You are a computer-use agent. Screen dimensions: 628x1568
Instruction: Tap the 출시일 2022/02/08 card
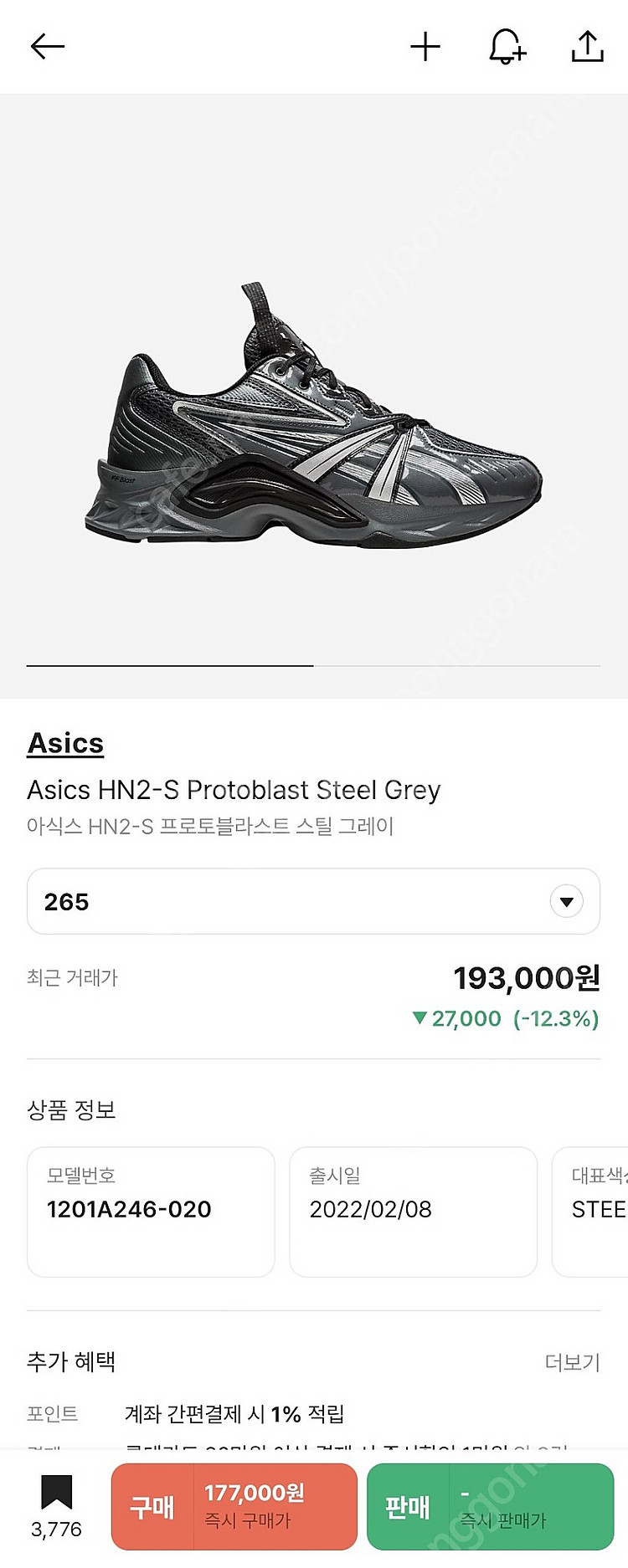pos(413,1211)
